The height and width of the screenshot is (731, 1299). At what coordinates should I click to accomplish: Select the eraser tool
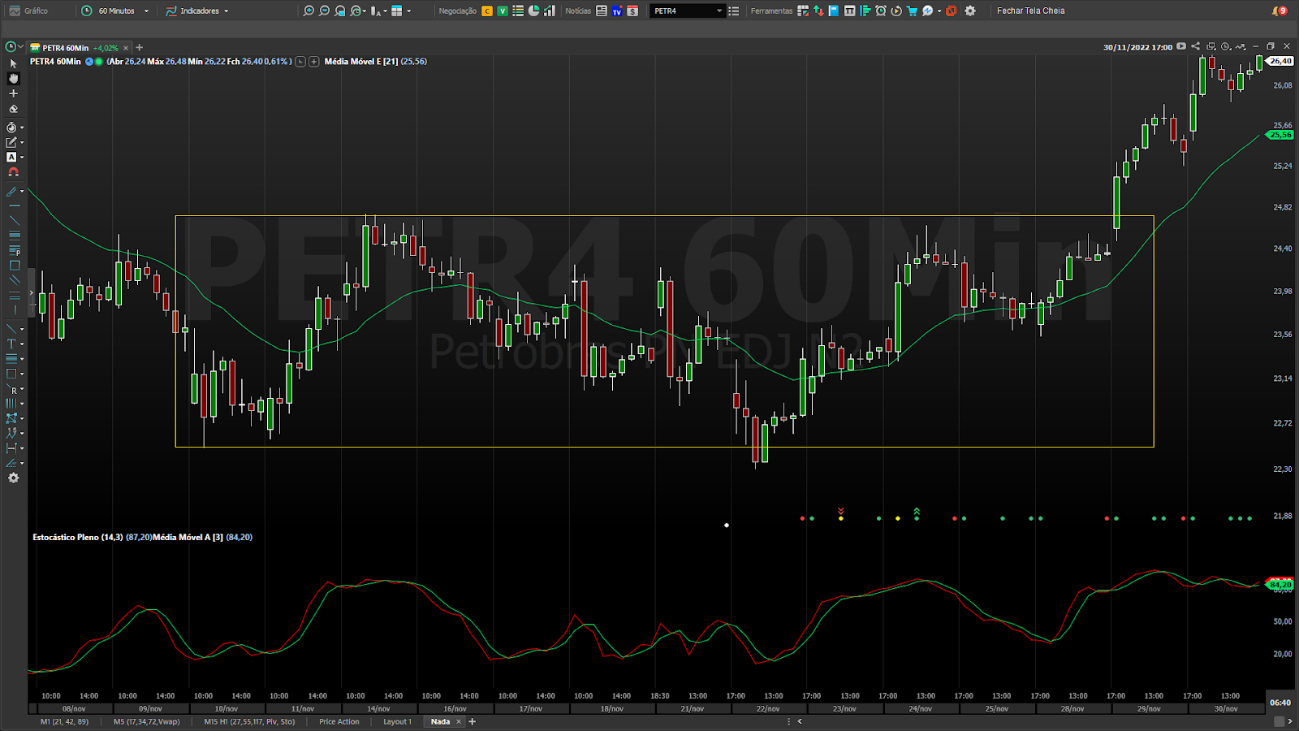[x=13, y=109]
